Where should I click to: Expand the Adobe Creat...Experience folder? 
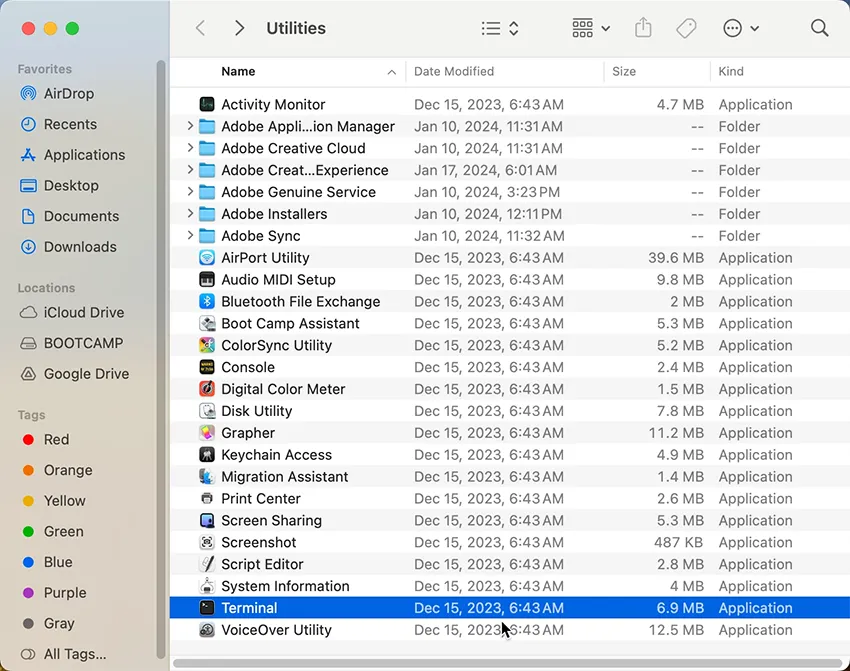coord(190,170)
